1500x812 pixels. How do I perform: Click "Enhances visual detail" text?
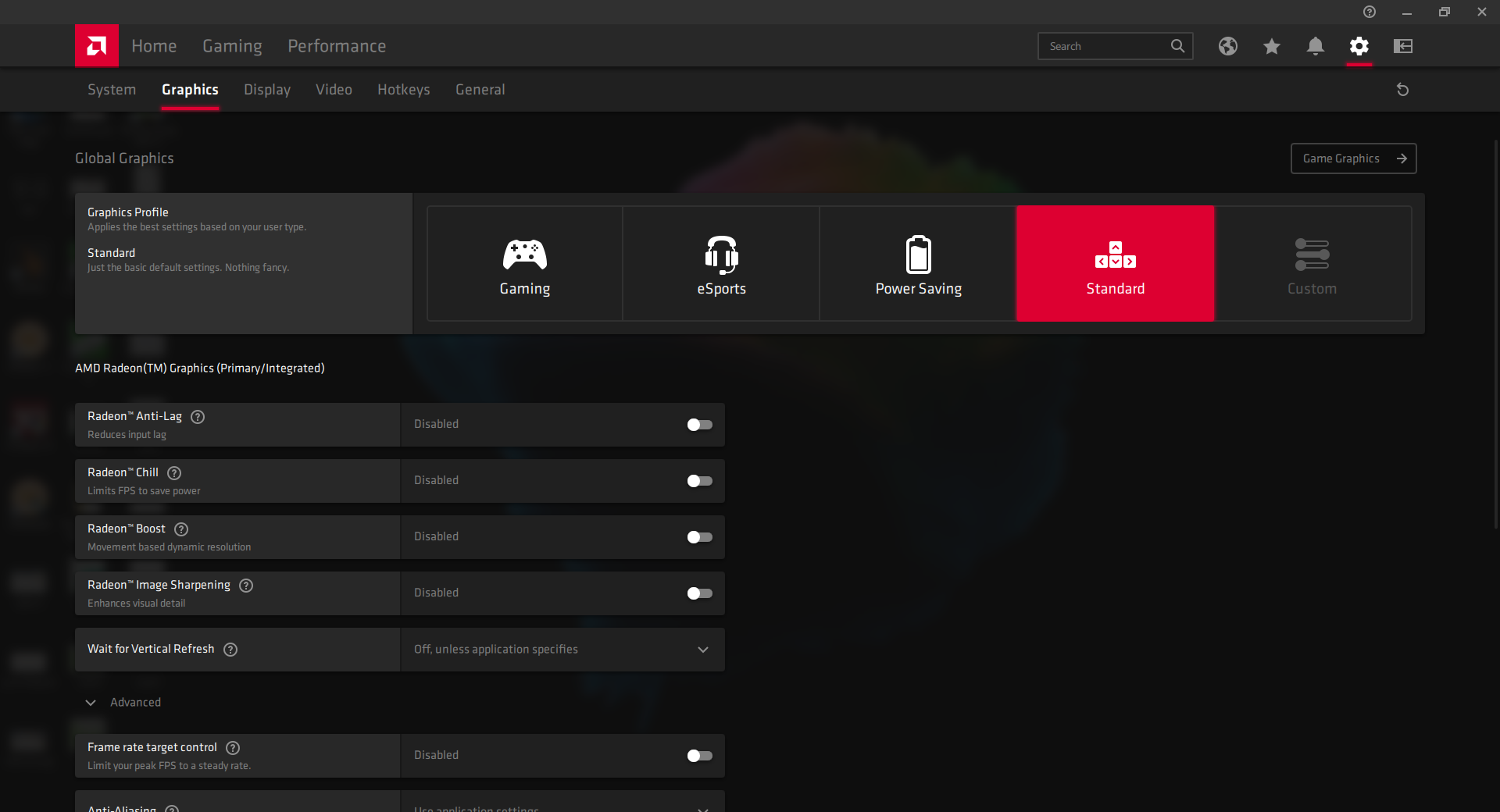pyautogui.click(x=137, y=604)
